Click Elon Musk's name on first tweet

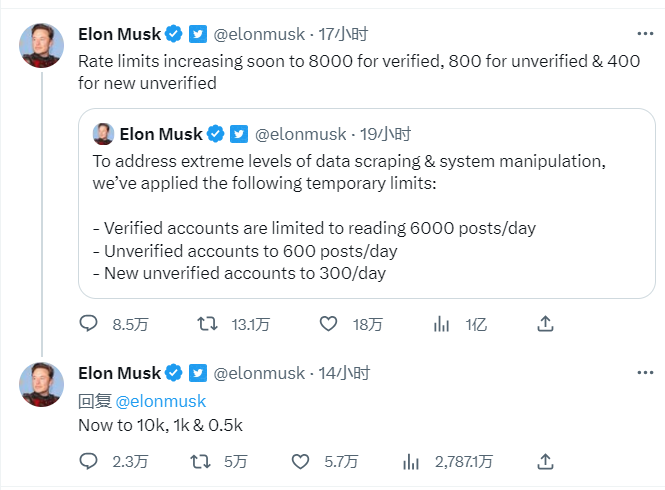(x=119, y=34)
